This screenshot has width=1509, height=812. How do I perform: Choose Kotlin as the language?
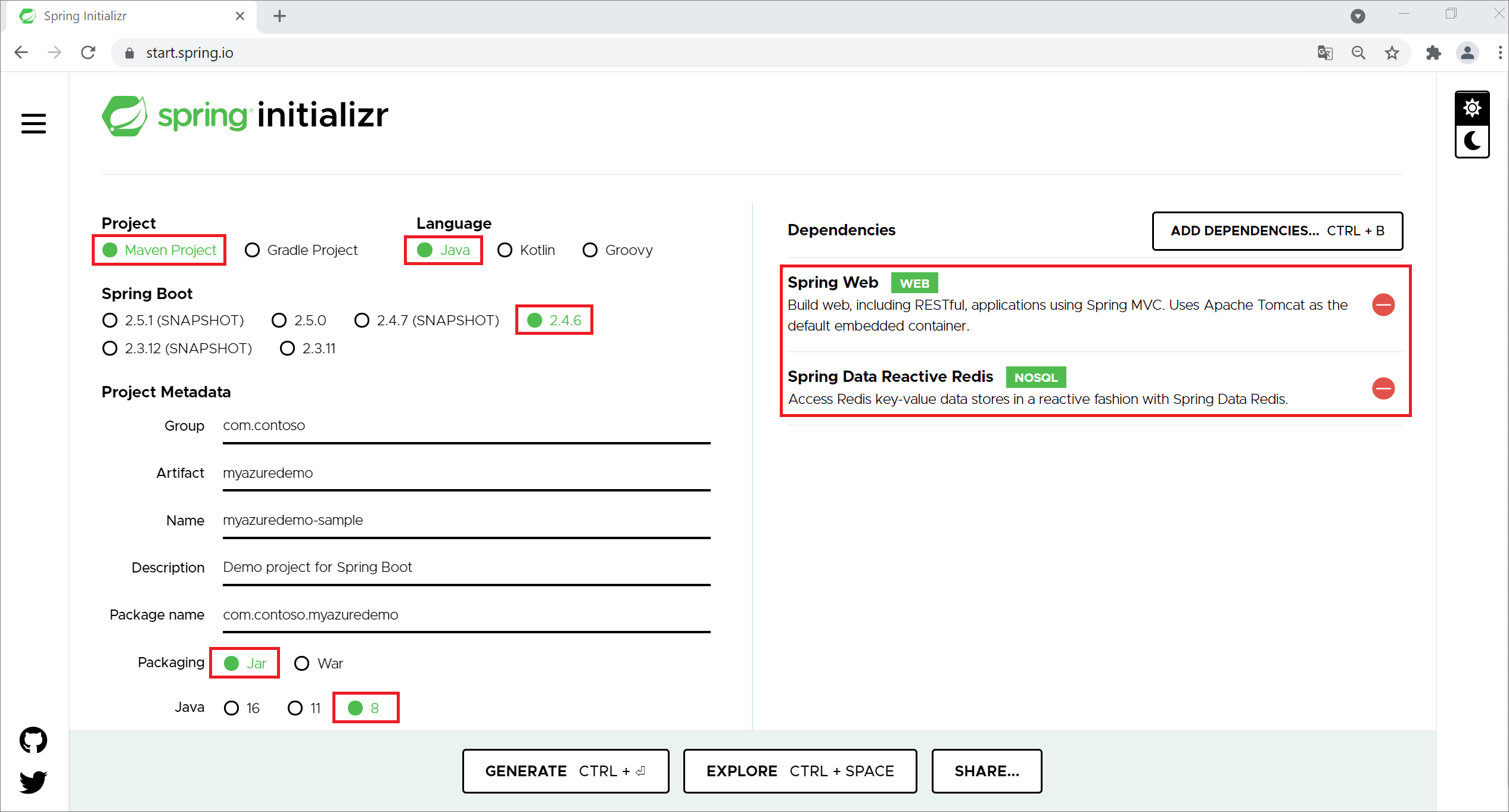pos(505,250)
